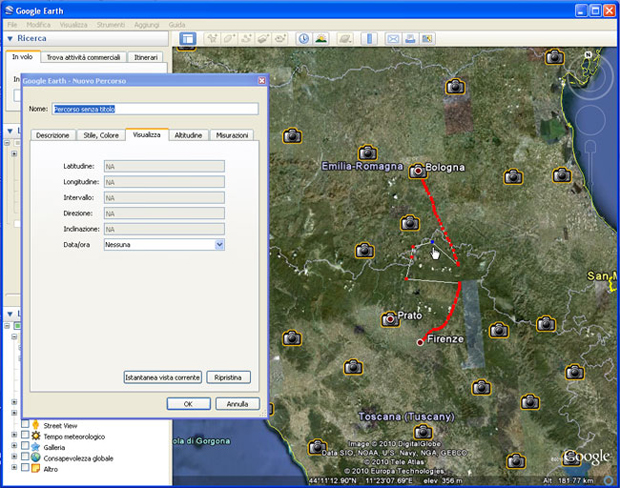
Task: Expand the Consapevolezza globale tree node
Action: click(x=14, y=457)
